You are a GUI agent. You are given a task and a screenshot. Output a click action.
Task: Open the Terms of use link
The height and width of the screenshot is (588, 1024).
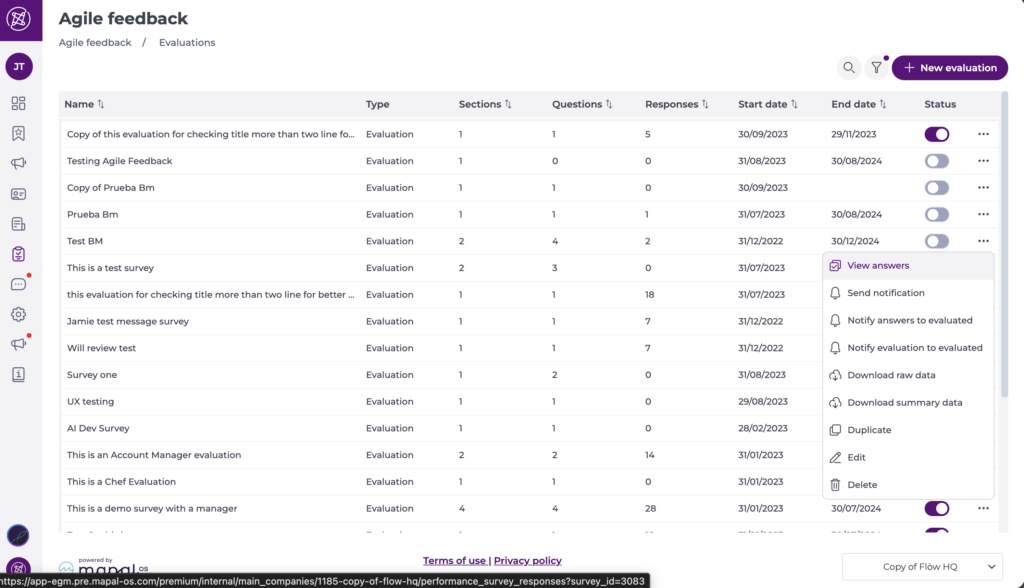pos(454,561)
